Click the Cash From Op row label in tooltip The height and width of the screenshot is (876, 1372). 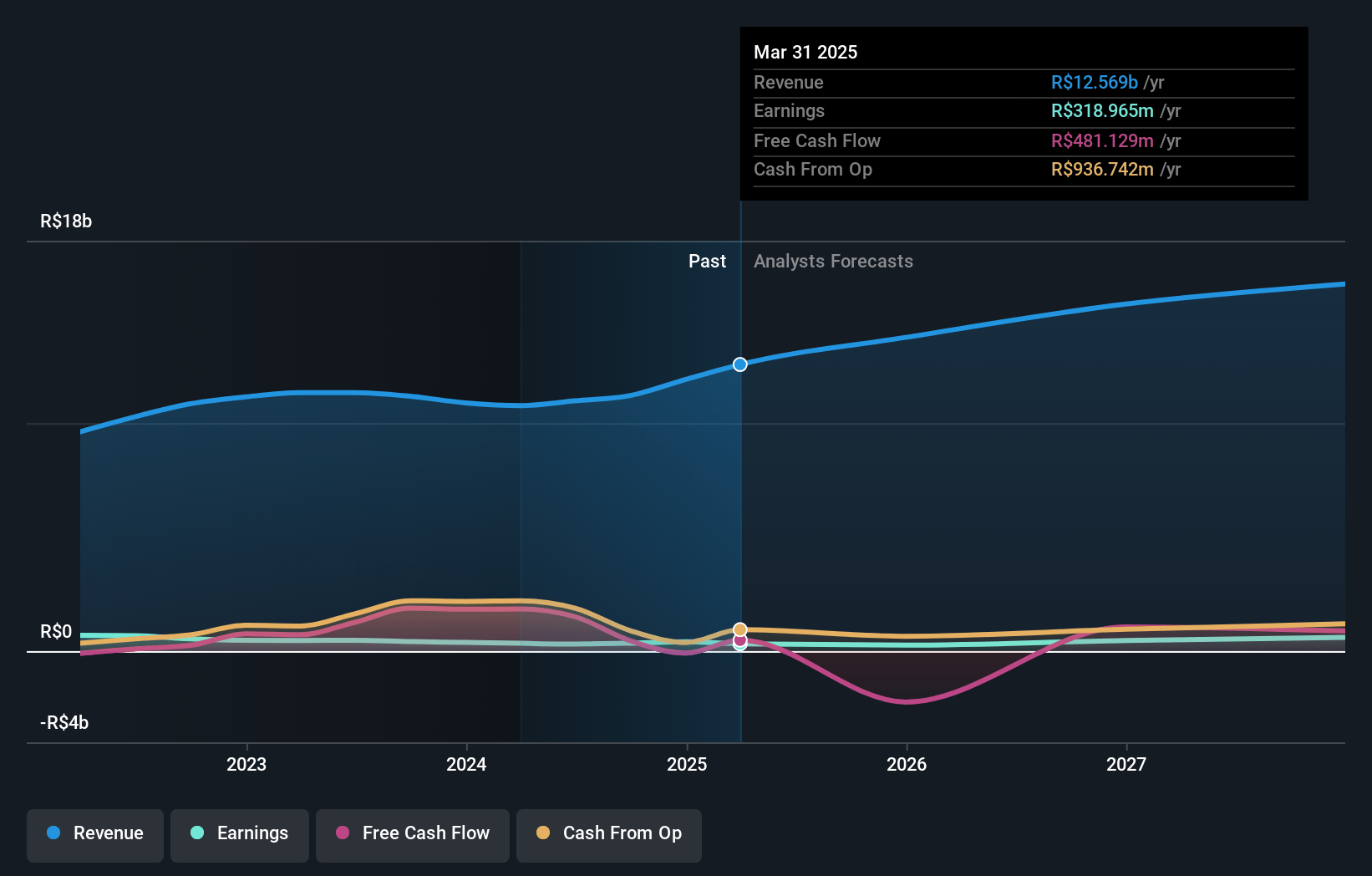pos(813,170)
